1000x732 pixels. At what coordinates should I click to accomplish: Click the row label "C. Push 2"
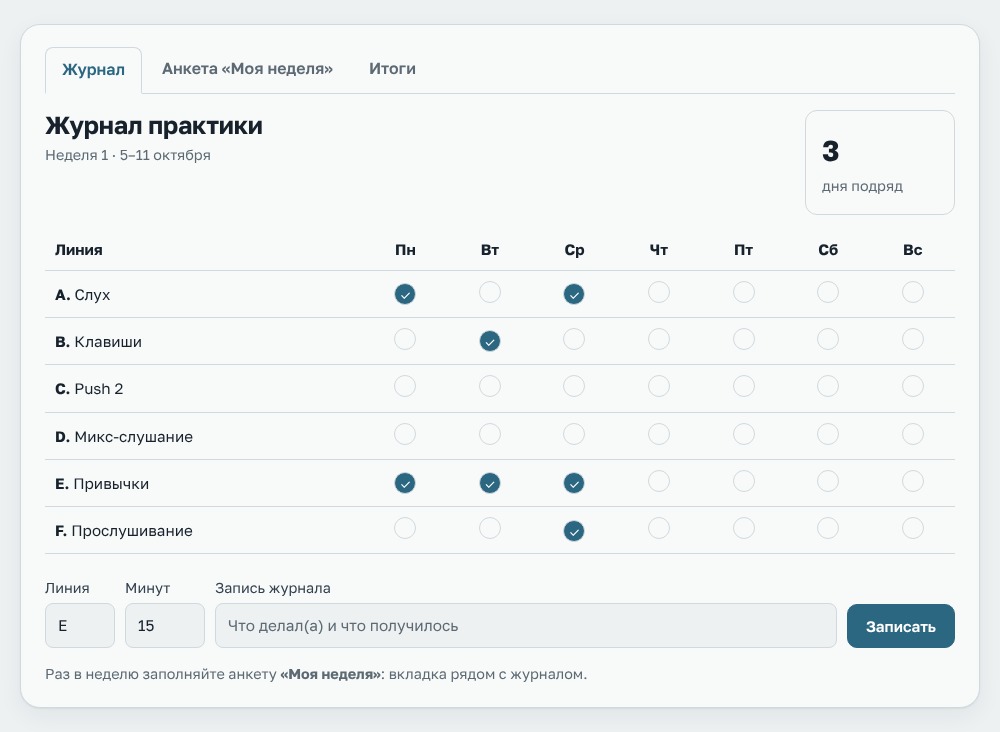pos(89,389)
